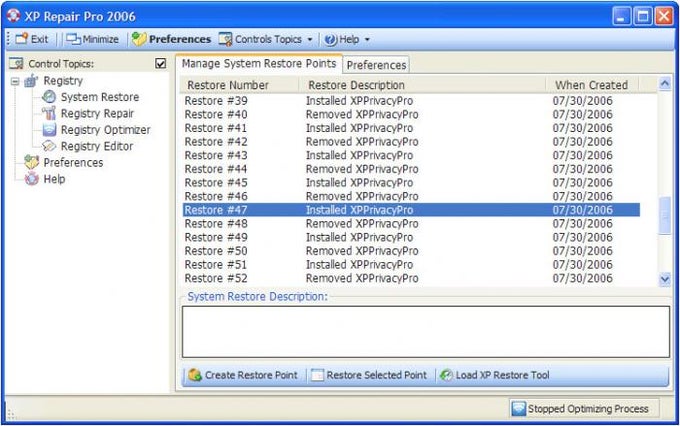The height and width of the screenshot is (426, 680).
Task: Click the Load XP Restore Tool icon
Action: pos(446,375)
